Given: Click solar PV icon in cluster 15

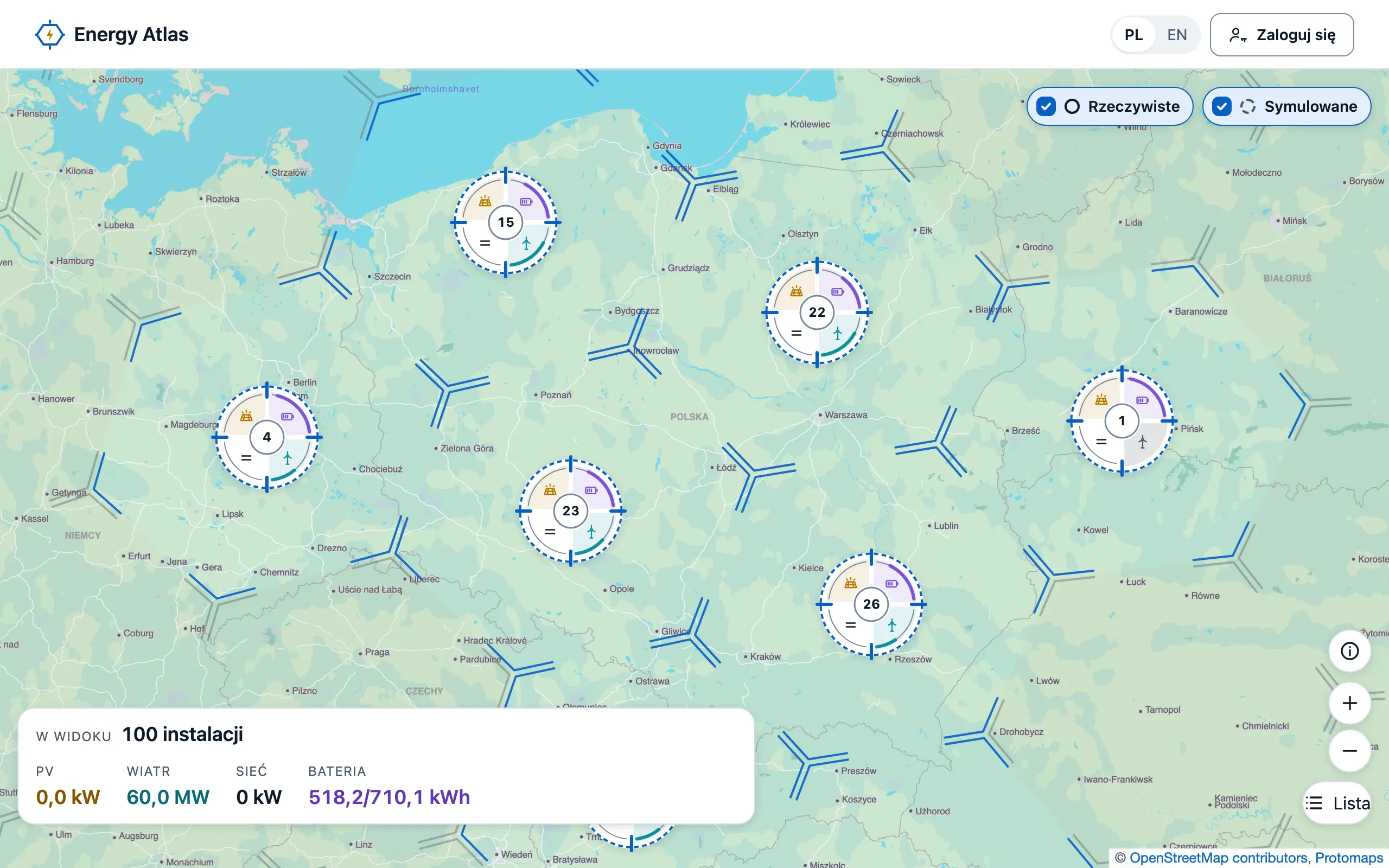Looking at the screenshot, I should [x=485, y=201].
